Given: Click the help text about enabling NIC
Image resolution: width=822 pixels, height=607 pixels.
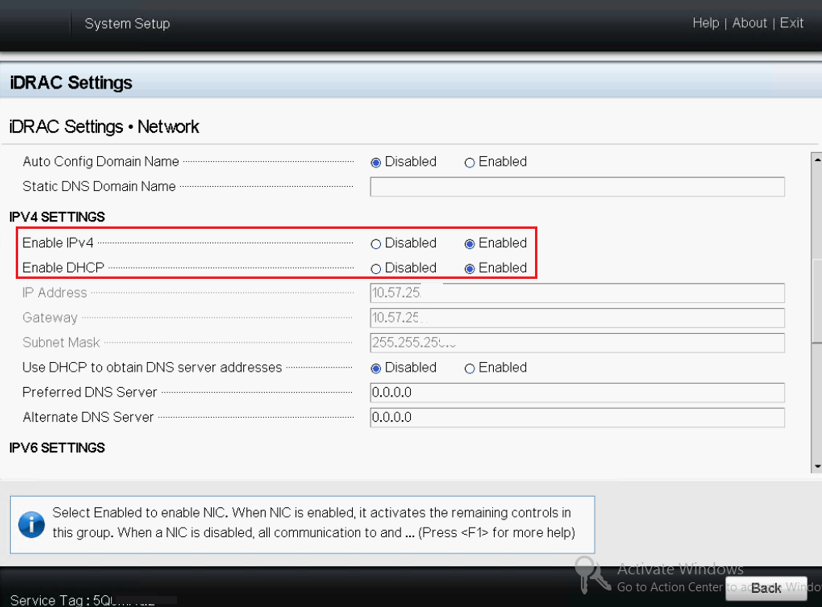Looking at the screenshot, I should tap(313, 523).
